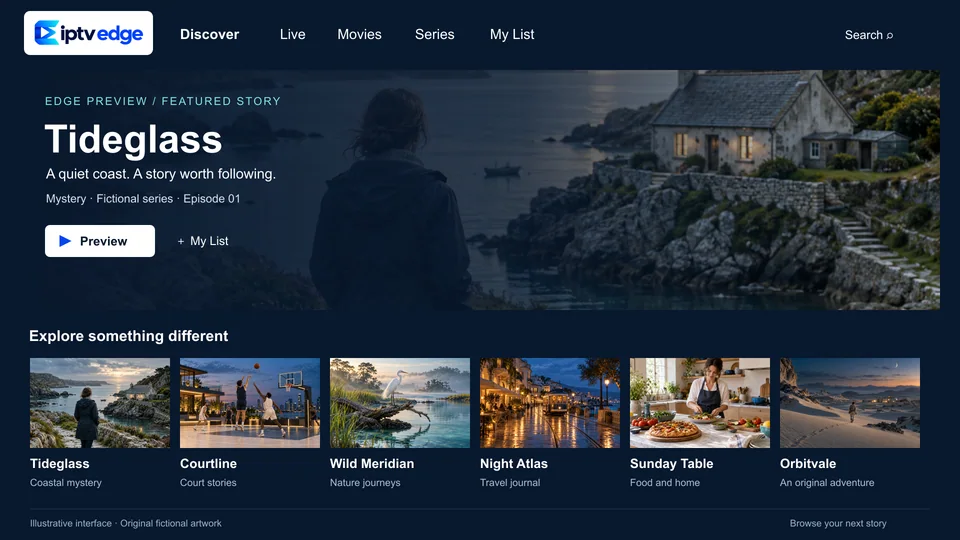Click the 'Mystery · Fictional series · Episode 01' line
960x540 pixels.
pos(143,198)
